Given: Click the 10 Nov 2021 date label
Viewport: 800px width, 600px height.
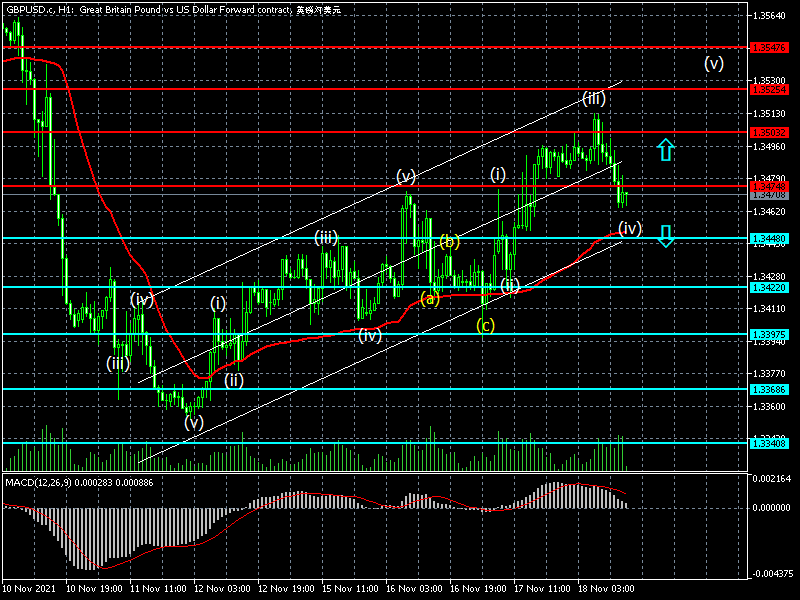Looking at the screenshot, I should click(28, 590).
